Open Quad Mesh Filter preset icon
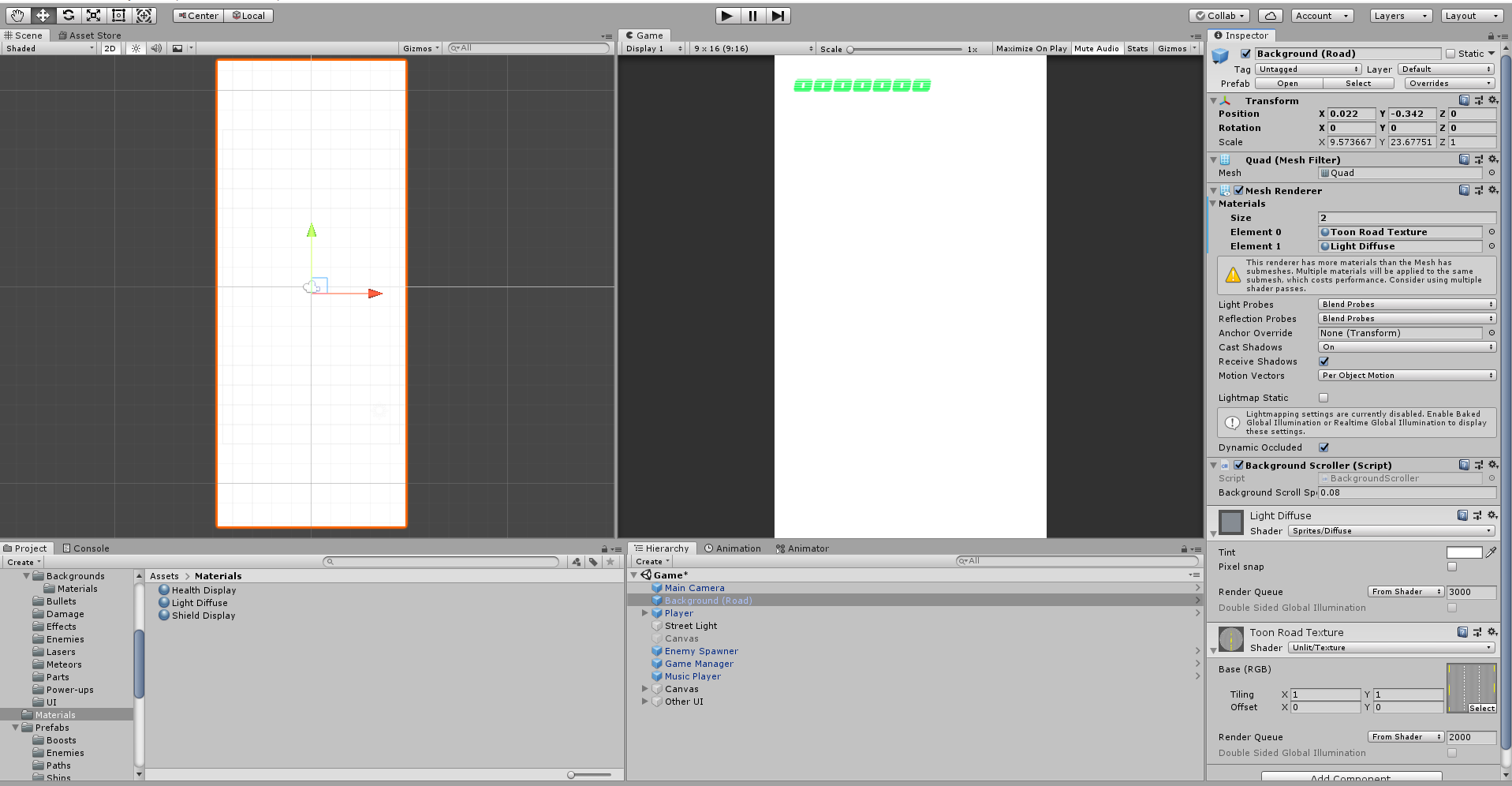 click(1478, 159)
